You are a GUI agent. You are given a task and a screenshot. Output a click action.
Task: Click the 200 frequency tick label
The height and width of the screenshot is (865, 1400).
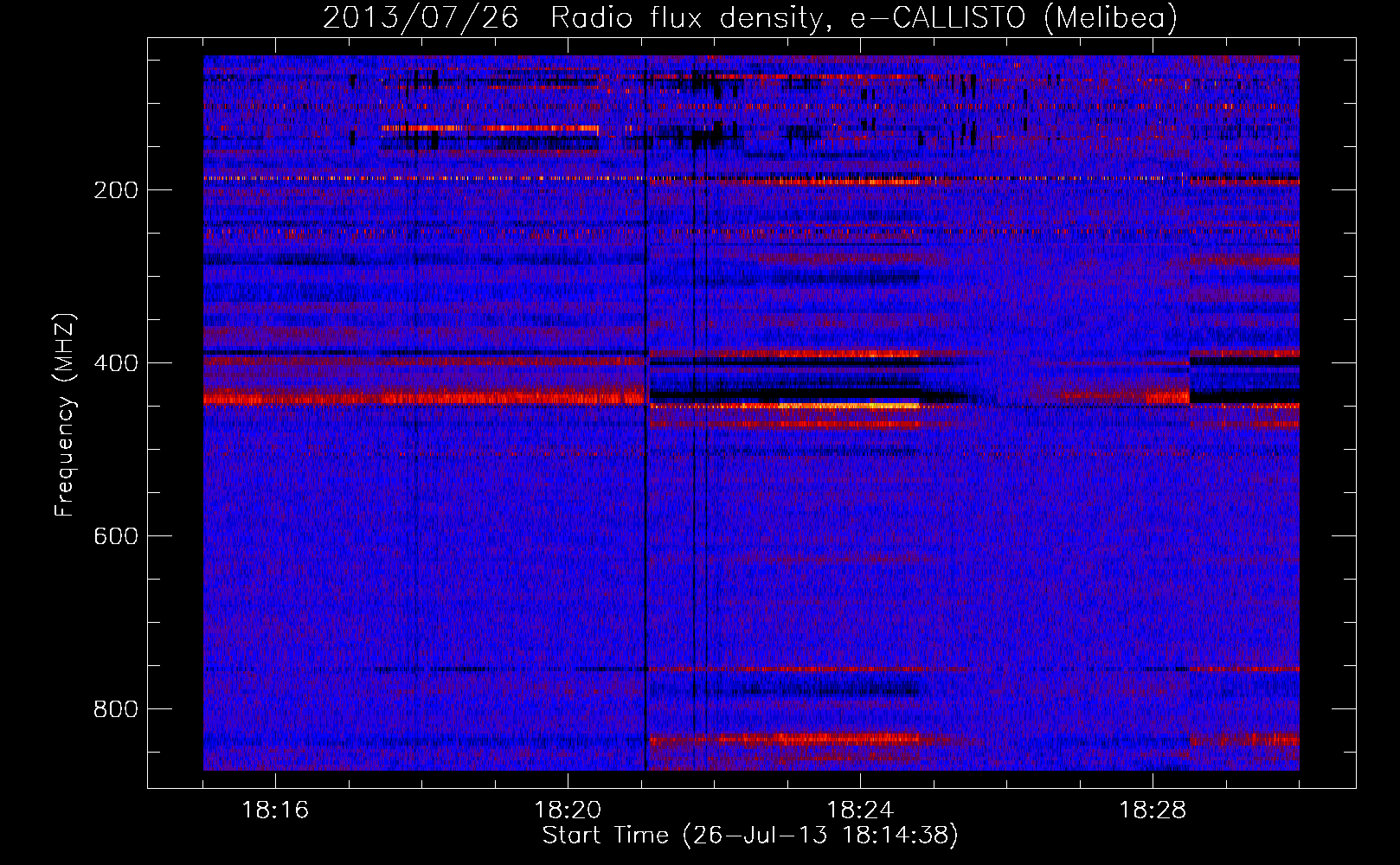[x=116, y=190]
